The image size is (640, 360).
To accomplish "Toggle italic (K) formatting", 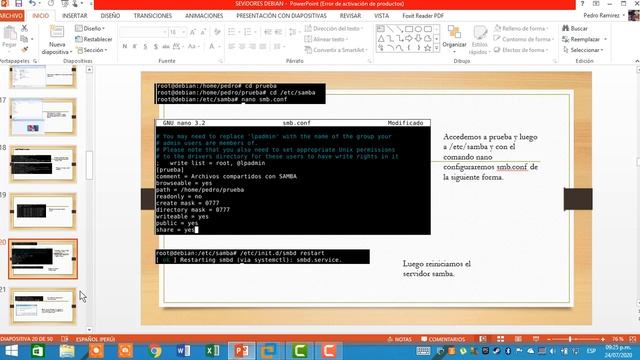I will coord(135,47).
